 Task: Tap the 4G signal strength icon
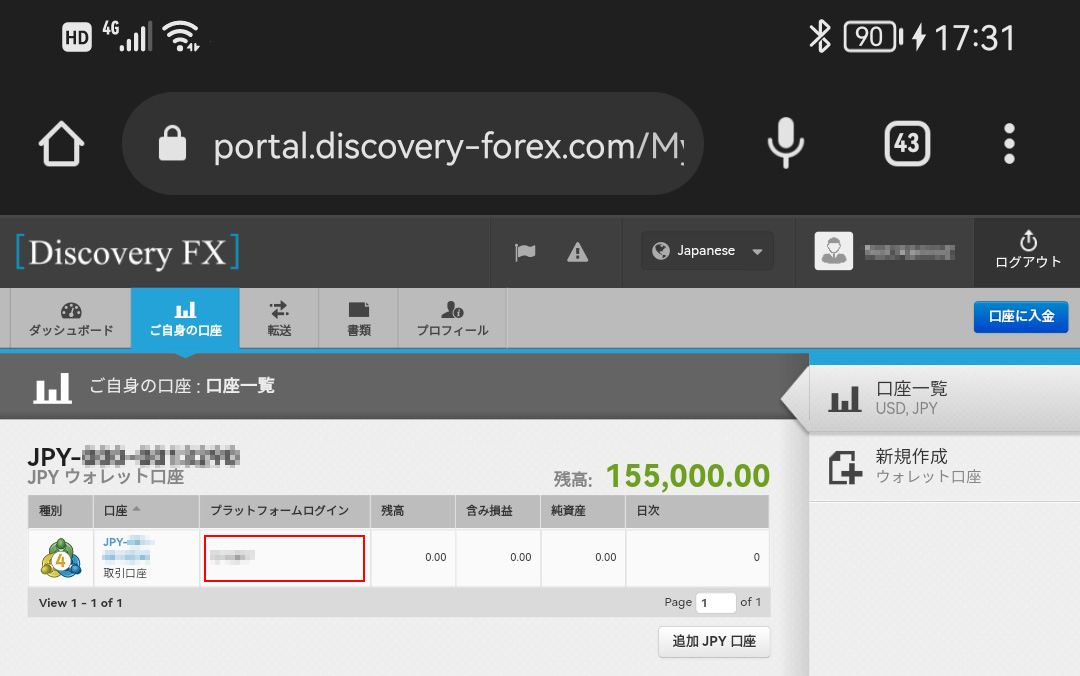click(x=127, y=37)
